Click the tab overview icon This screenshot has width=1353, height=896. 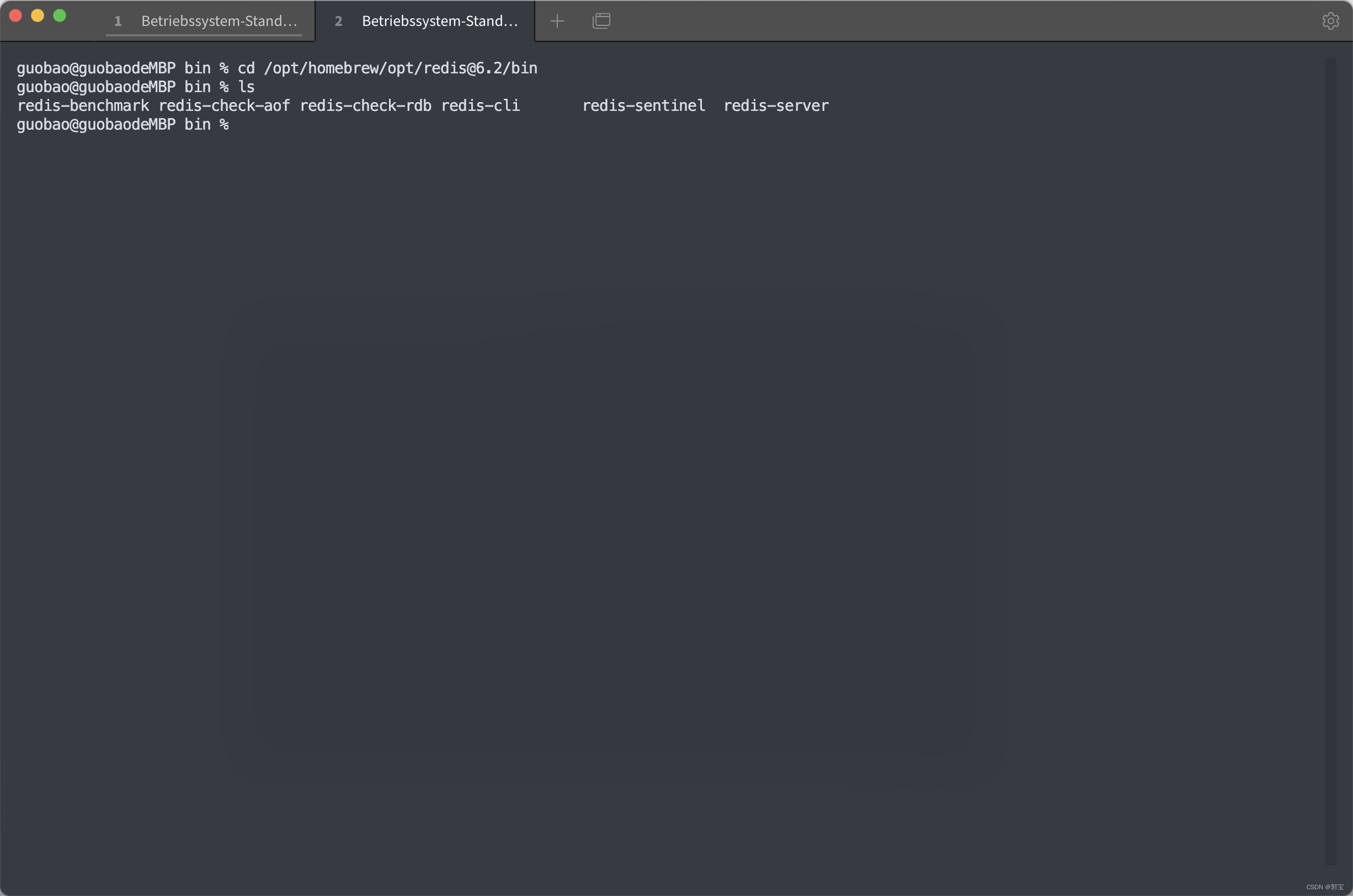[601, 20]
